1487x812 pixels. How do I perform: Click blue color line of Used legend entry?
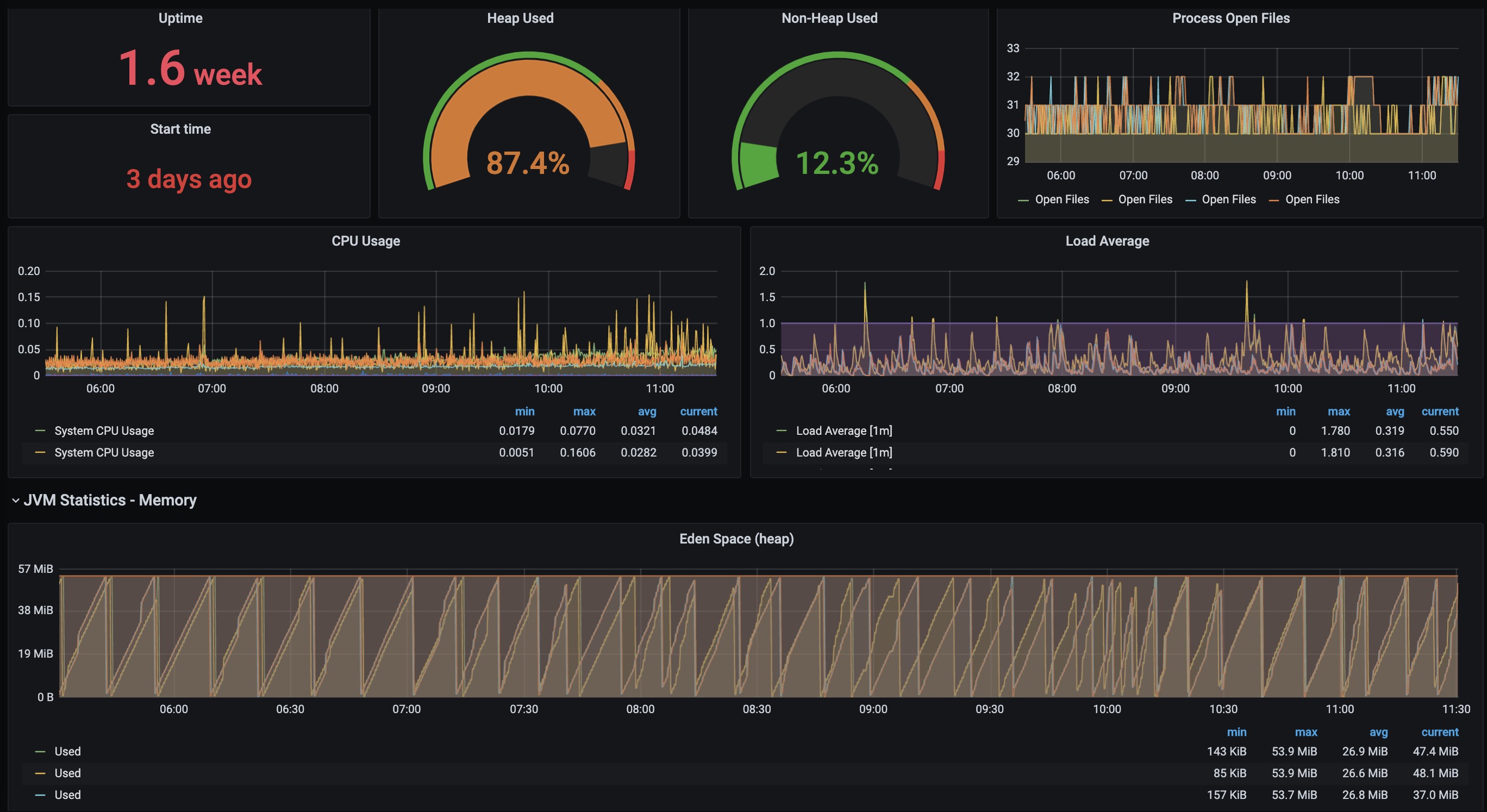pyautogui.click(x=40, y=795)
